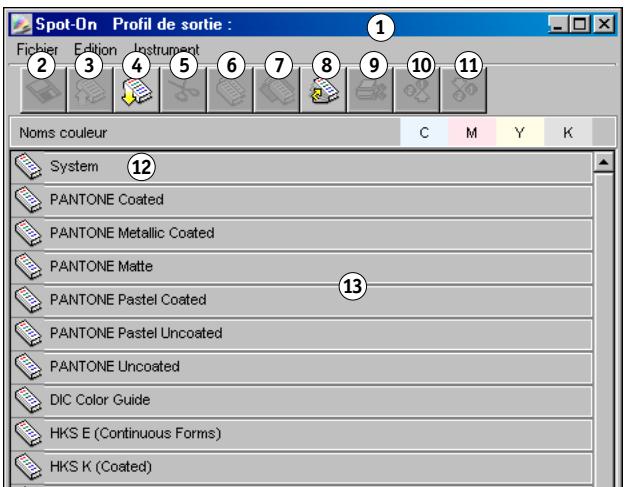
Task: Open the Fichier menu
Action: 37,49
